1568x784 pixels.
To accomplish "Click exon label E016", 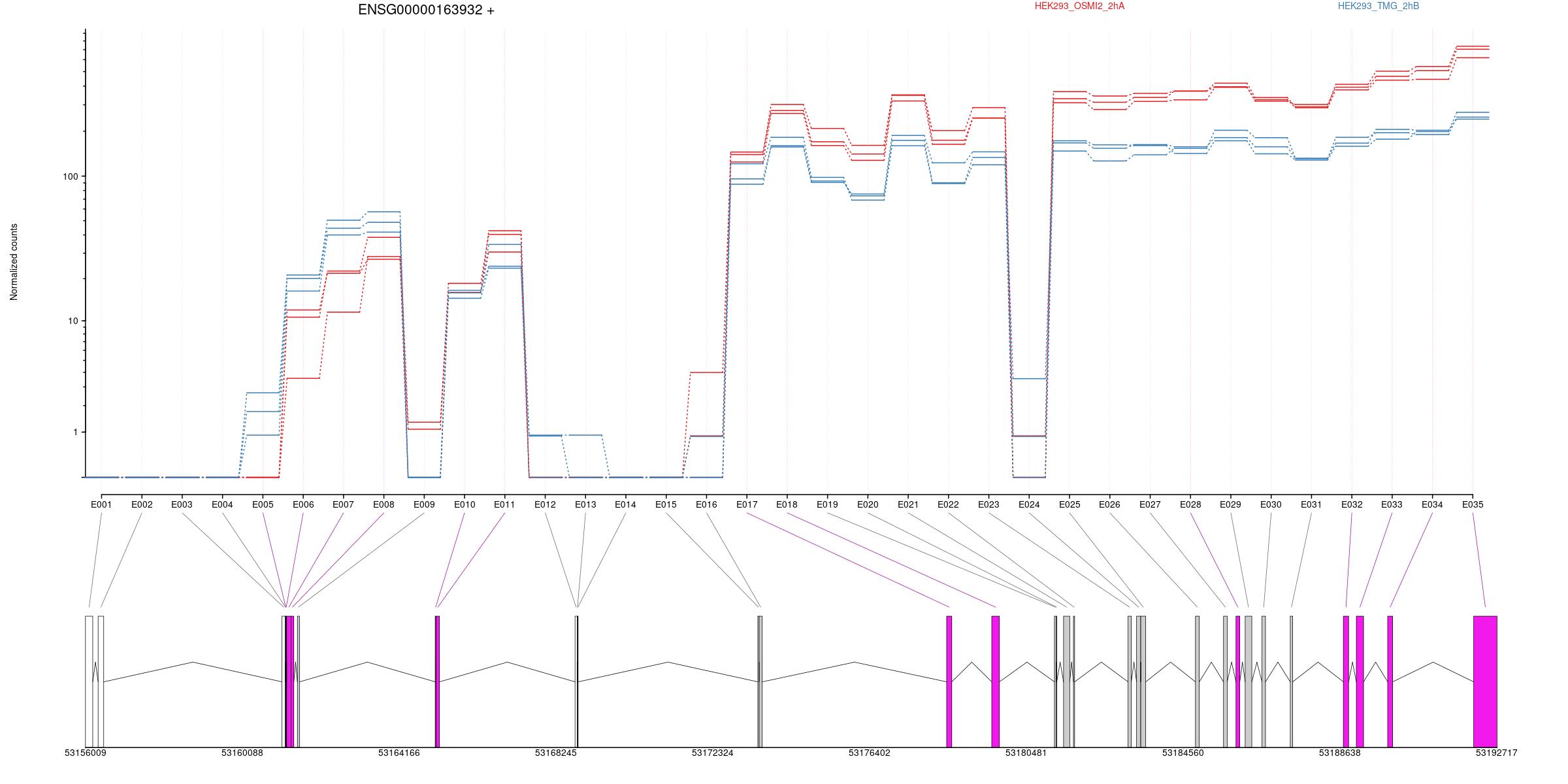I will (706, 504).
